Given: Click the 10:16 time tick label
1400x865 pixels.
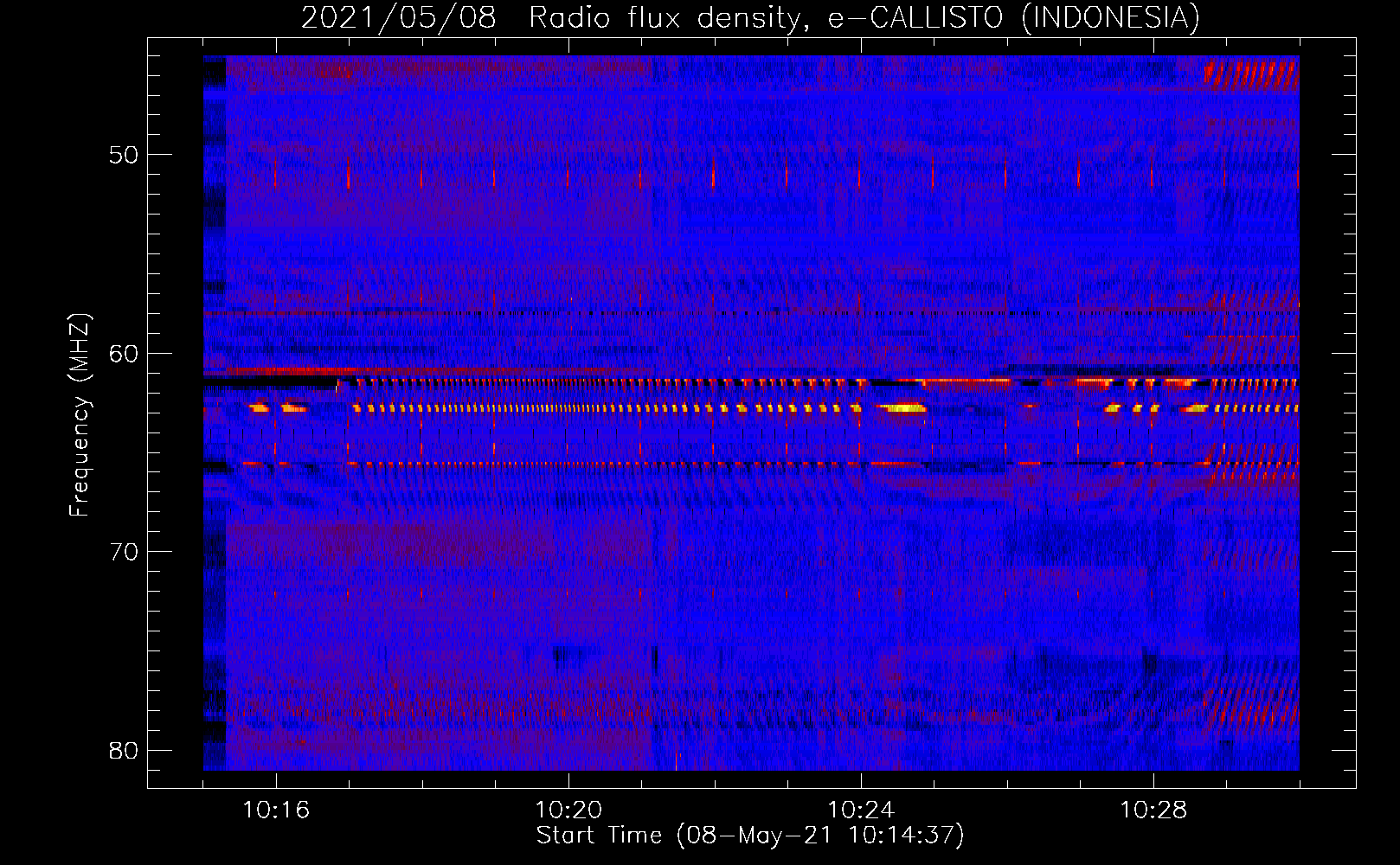Looking at the screenshot, I should click(x=276, y=811).
